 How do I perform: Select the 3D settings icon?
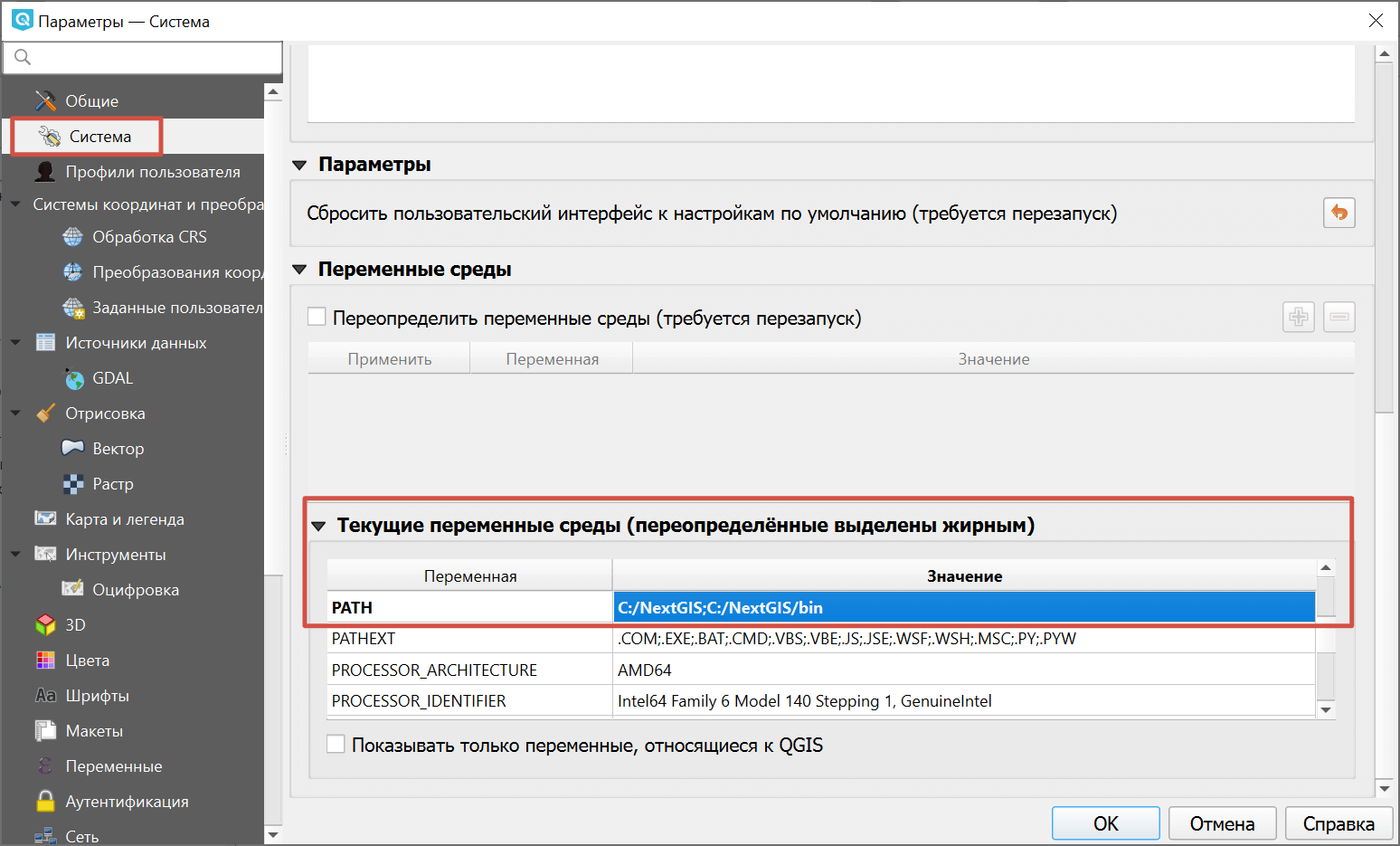click(45, 624)
